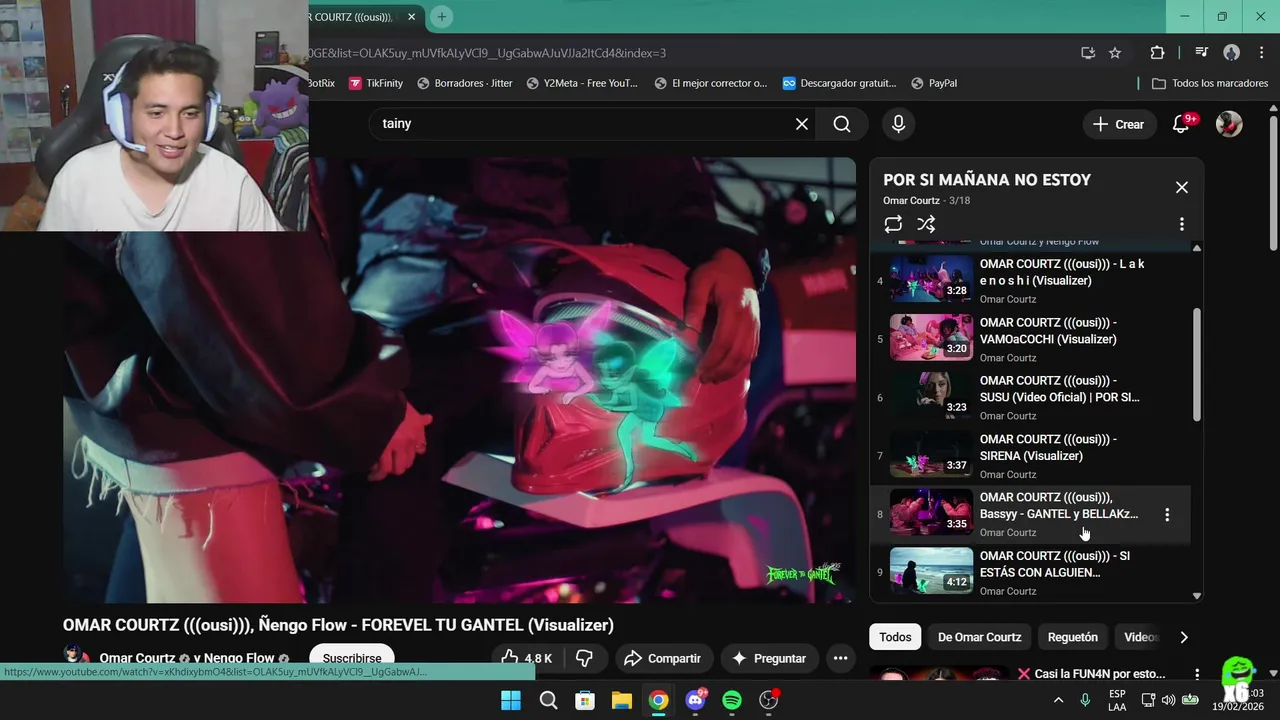Click the YouTube search magnifier button

click(842, 124)
